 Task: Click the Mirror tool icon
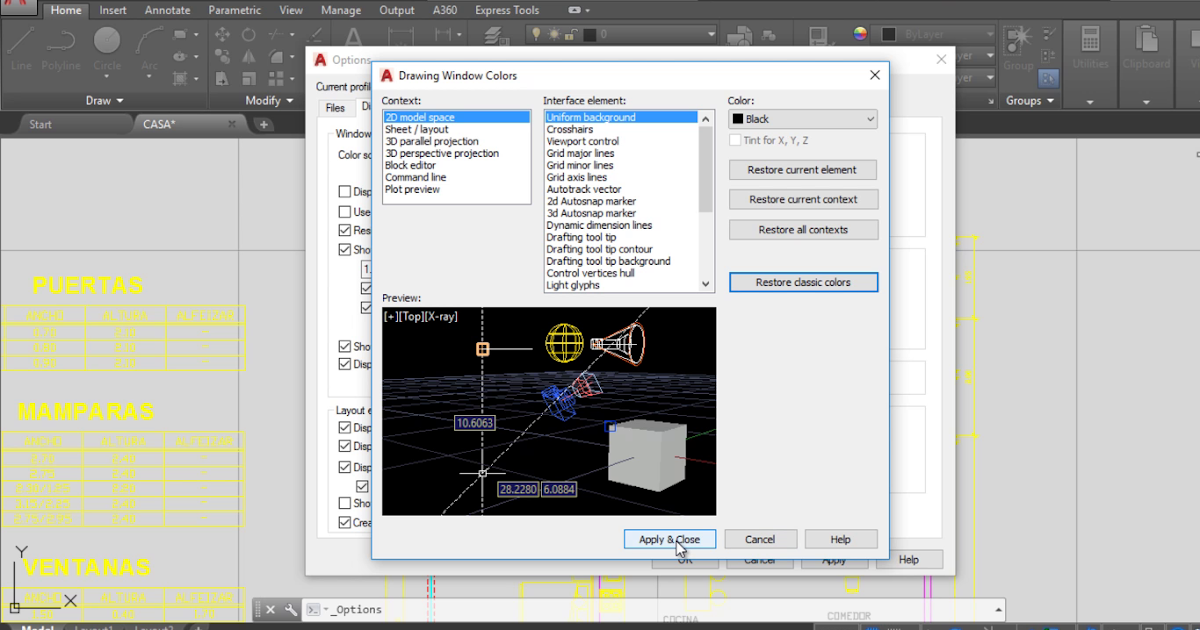coord(246,56)
